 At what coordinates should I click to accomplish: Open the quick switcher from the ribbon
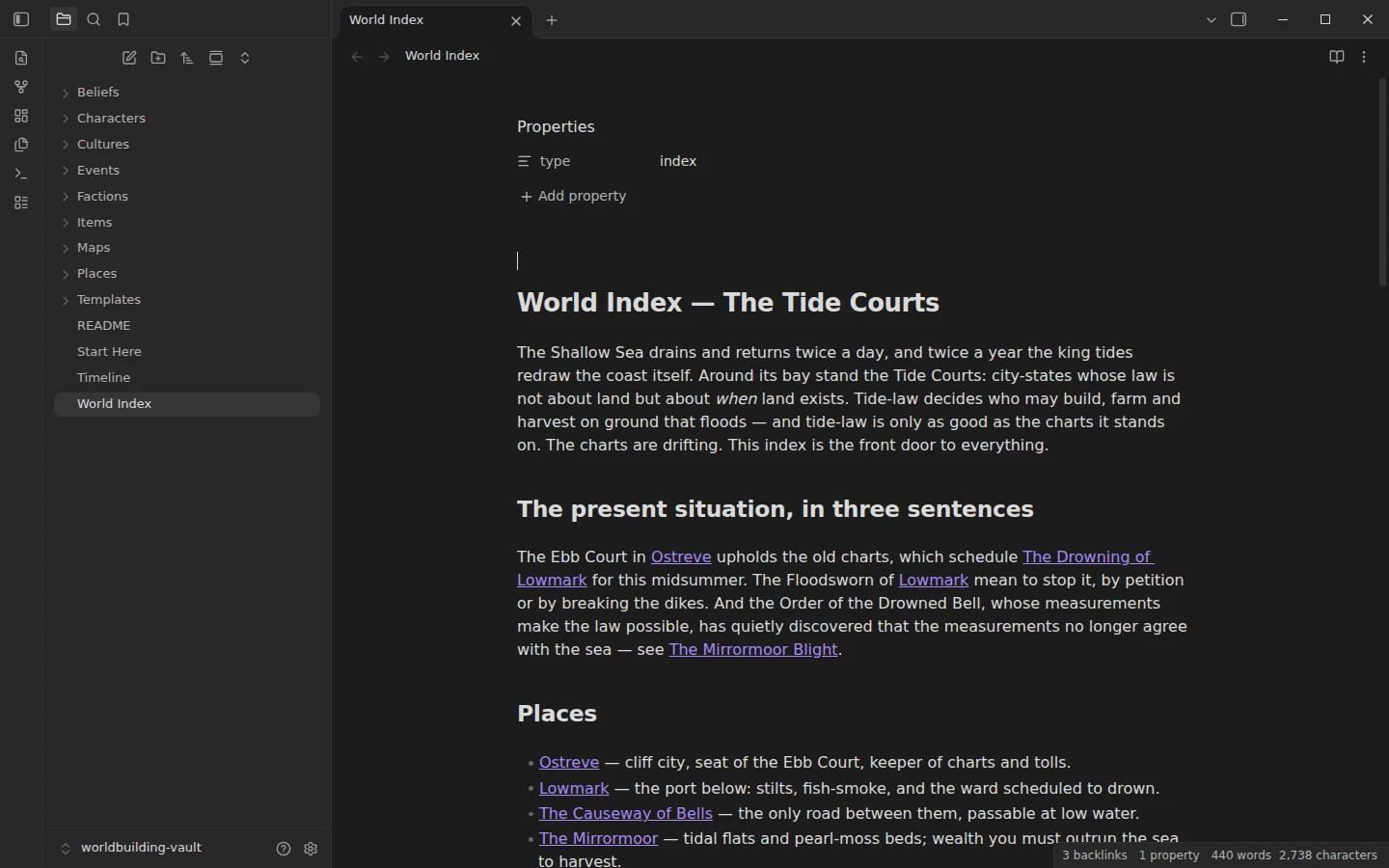click(x=21, y=58)
